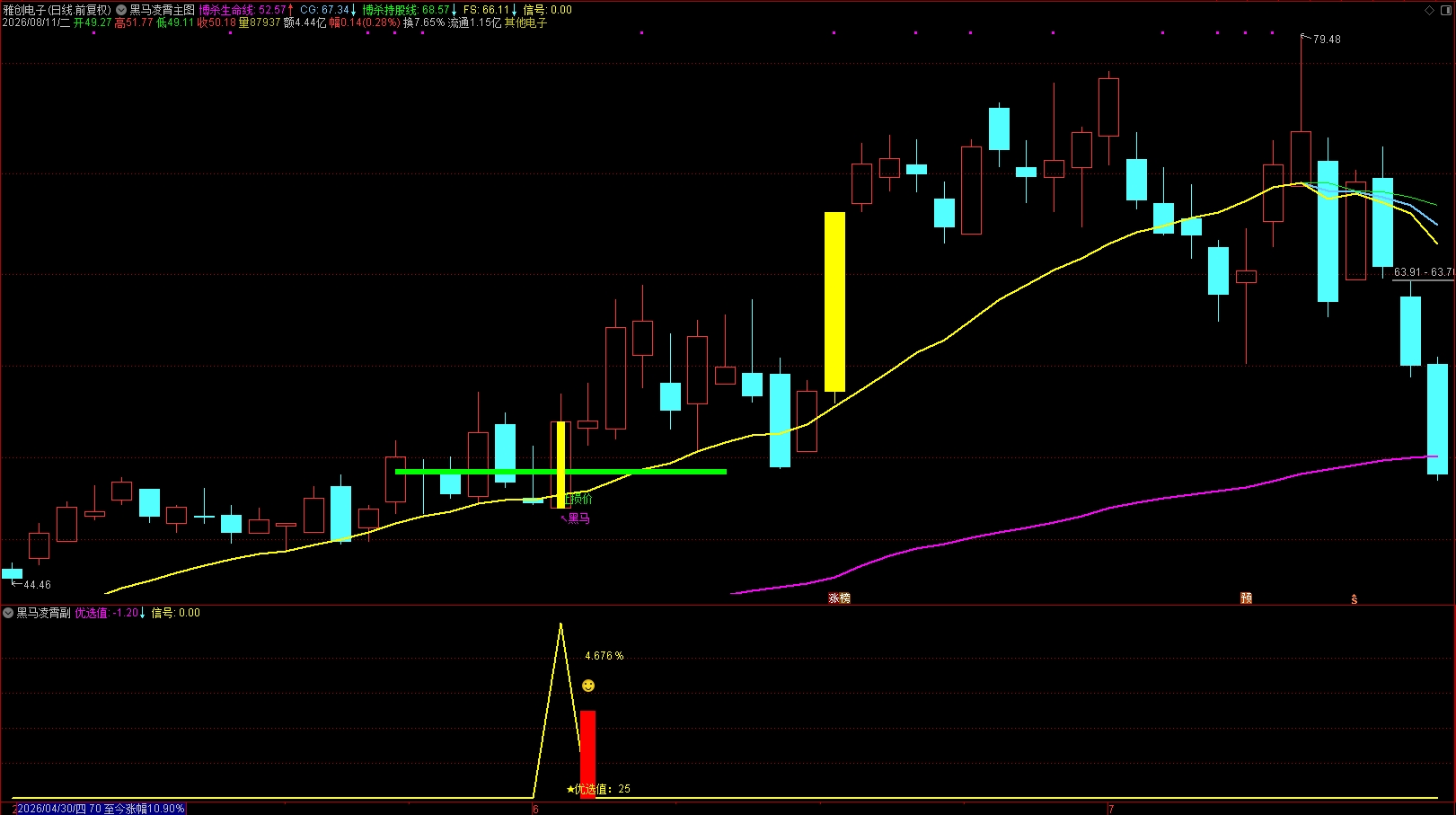
Task: Click the green horizontal support line
Action: pyautogui.click(x=560, y=471)
